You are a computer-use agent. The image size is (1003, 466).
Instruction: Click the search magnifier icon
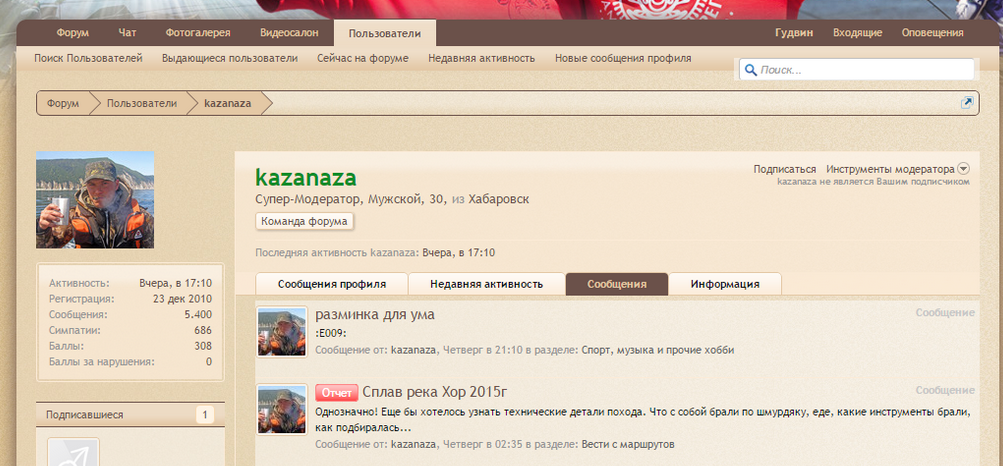(751, 70)
